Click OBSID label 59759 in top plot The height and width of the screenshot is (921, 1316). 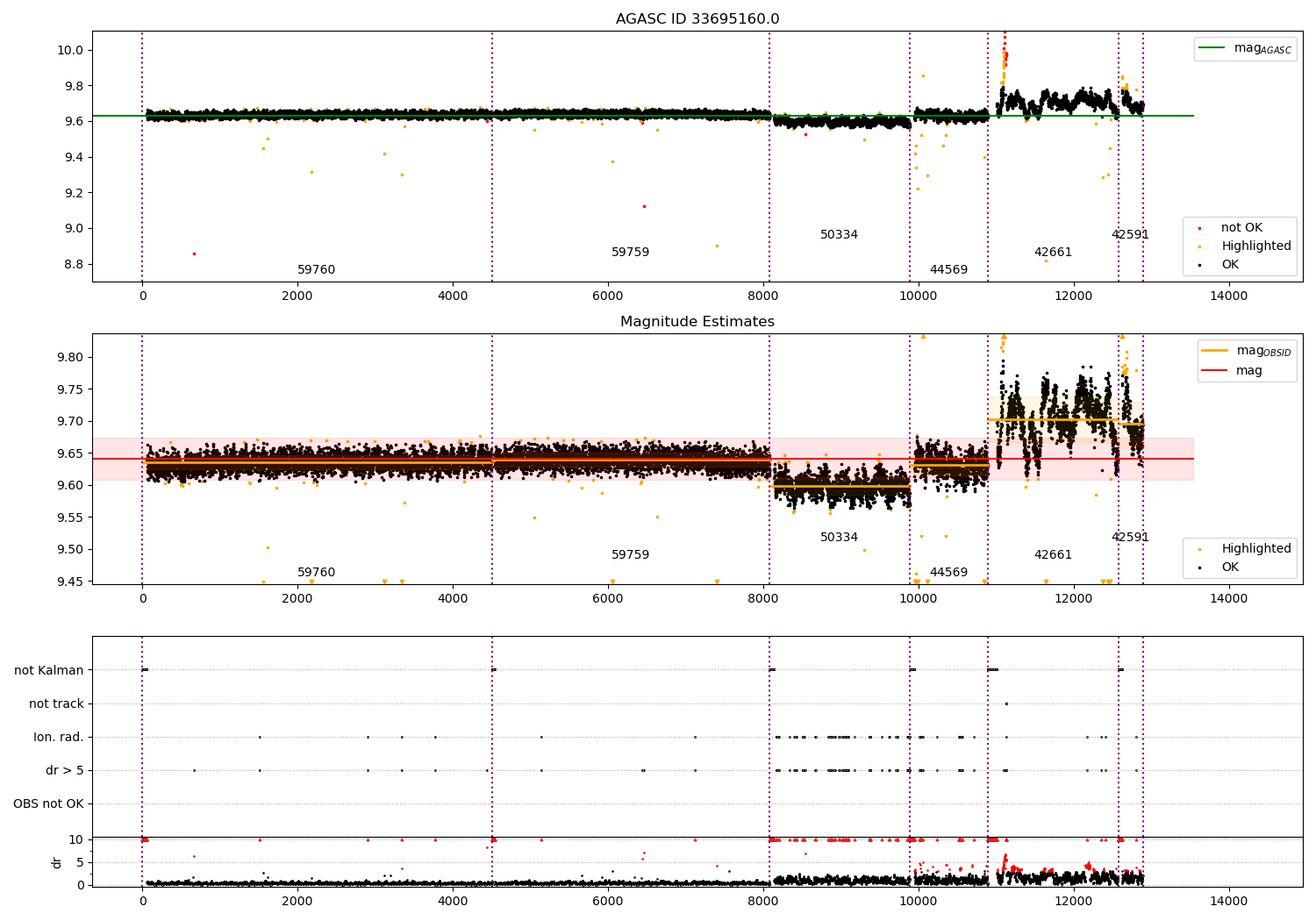point(630,253)
